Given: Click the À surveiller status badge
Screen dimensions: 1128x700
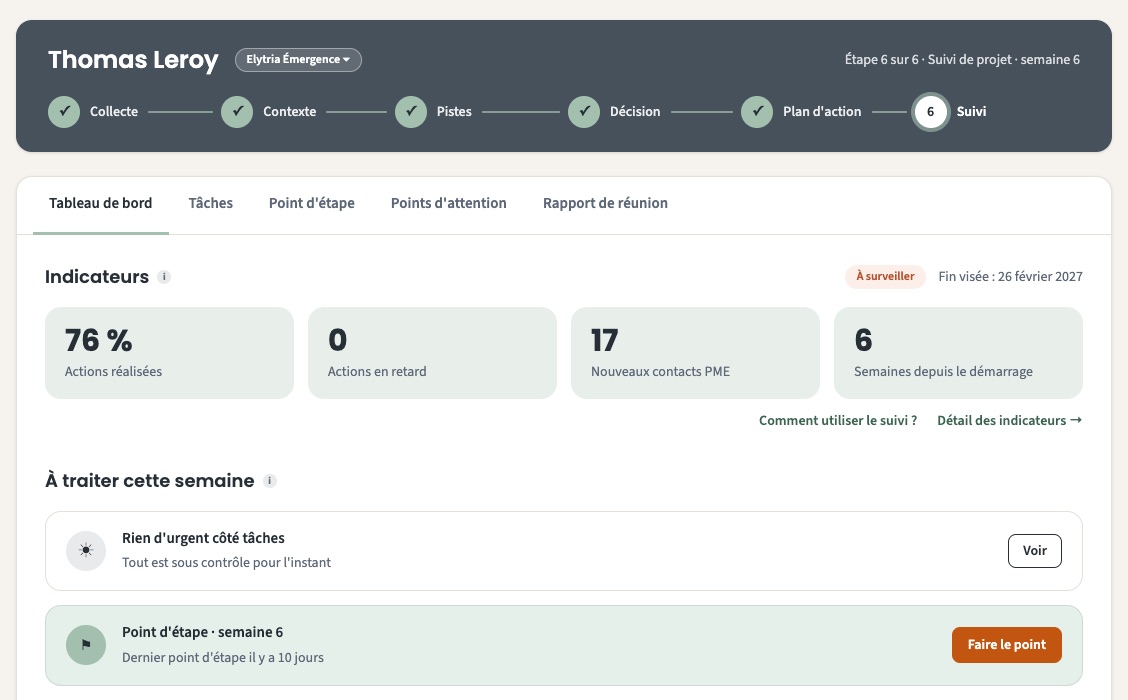Looking at the screenshot, I should (886, 276).
